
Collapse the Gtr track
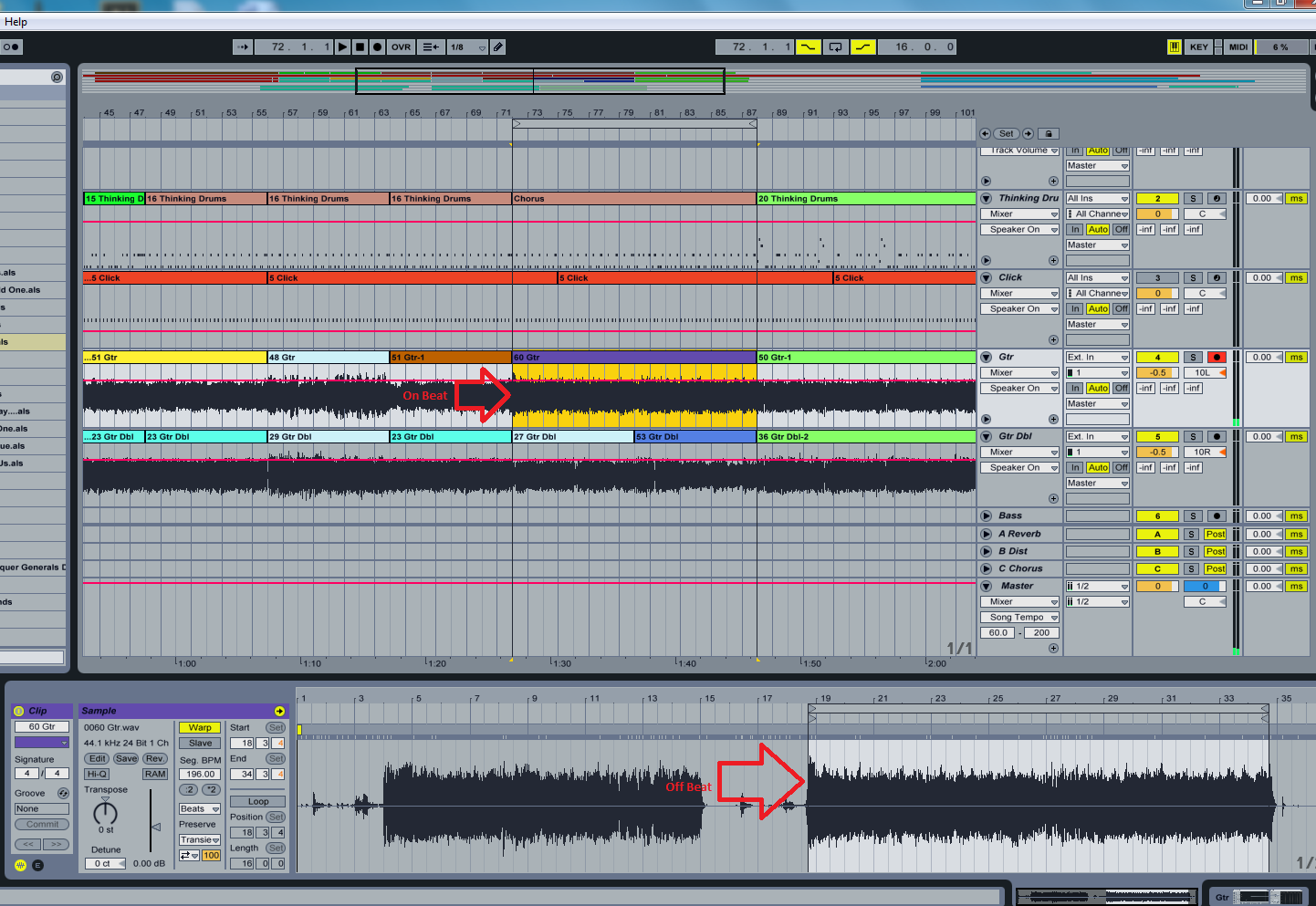[987, 357]
